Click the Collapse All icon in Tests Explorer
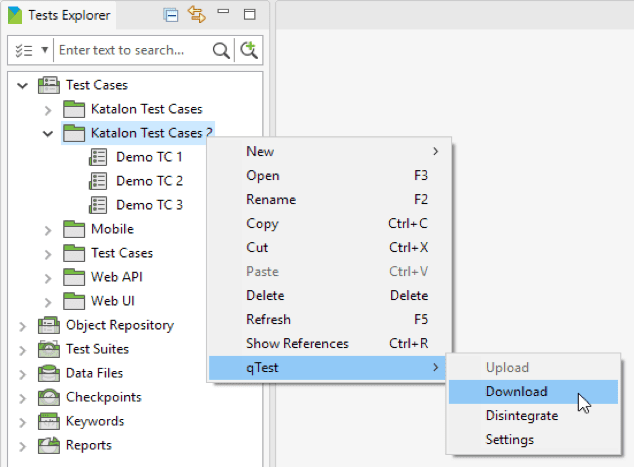 (x=171, y=15)
